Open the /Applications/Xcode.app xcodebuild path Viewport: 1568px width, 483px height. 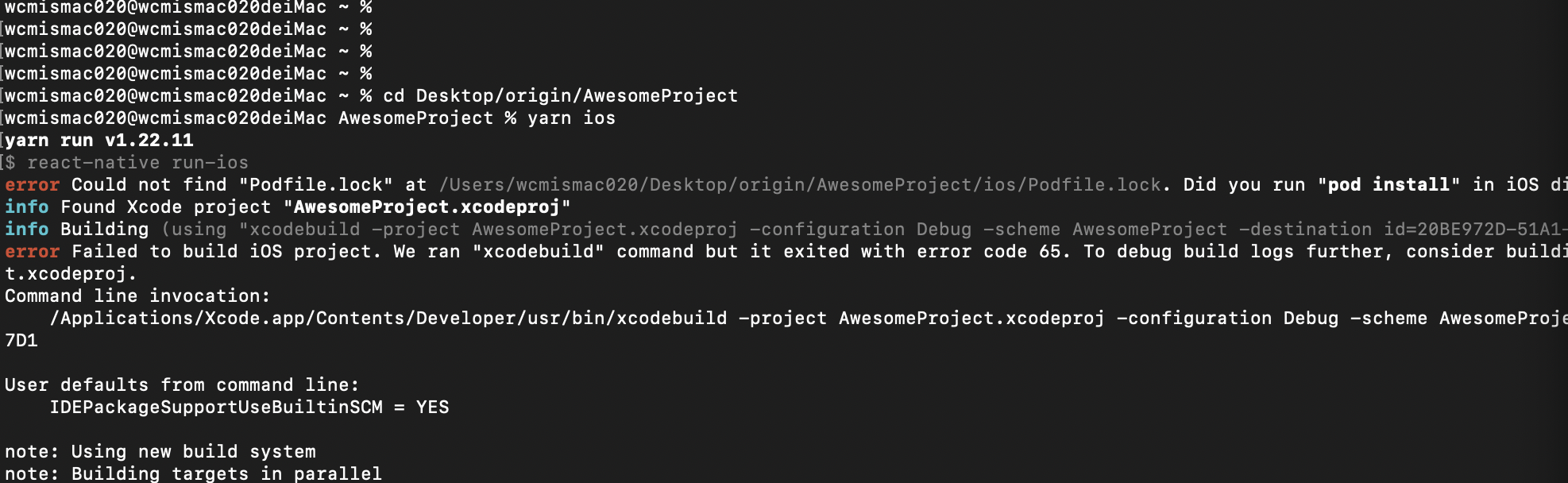(x=388, y=319)
